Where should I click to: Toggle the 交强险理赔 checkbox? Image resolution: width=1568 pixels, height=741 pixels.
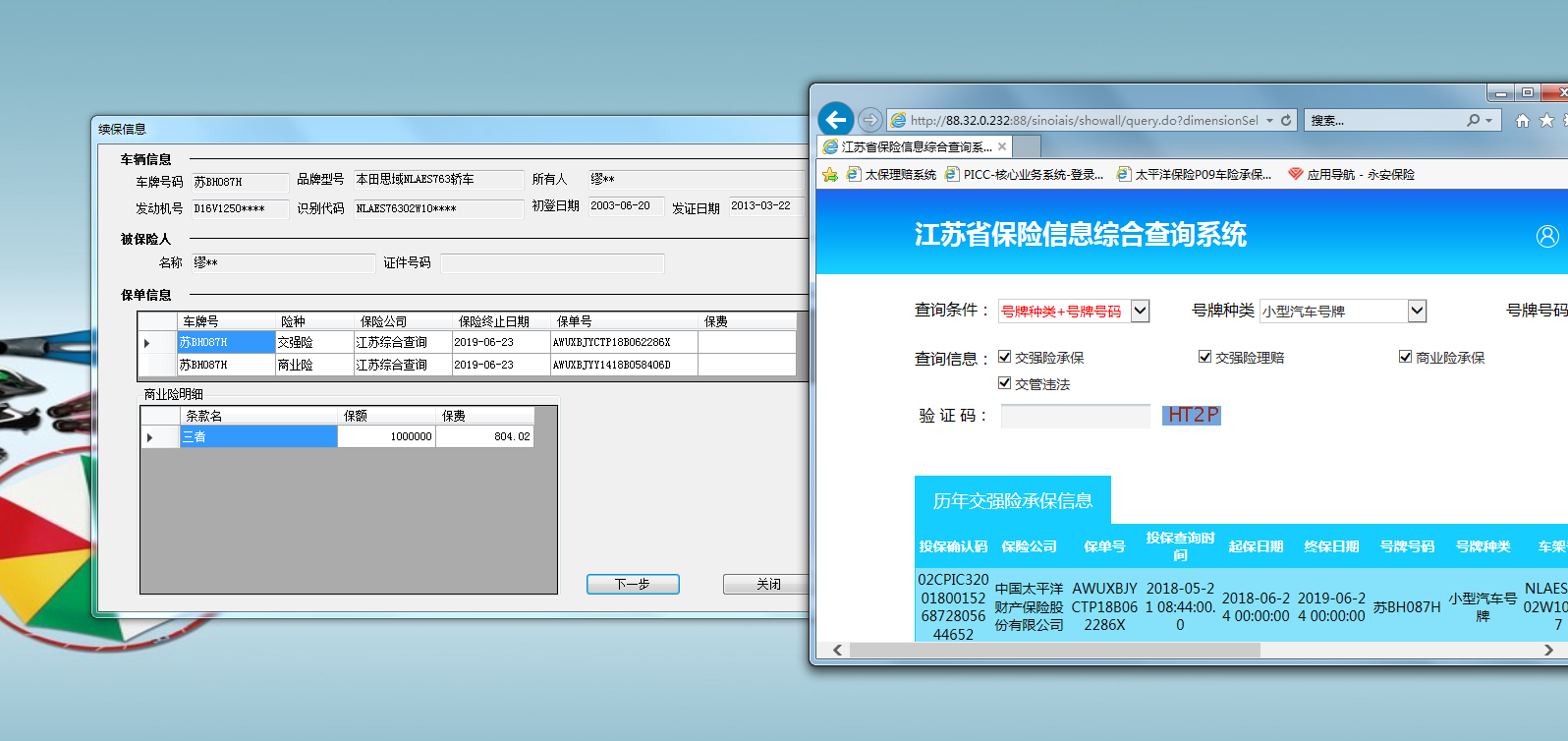point(1204,357)
